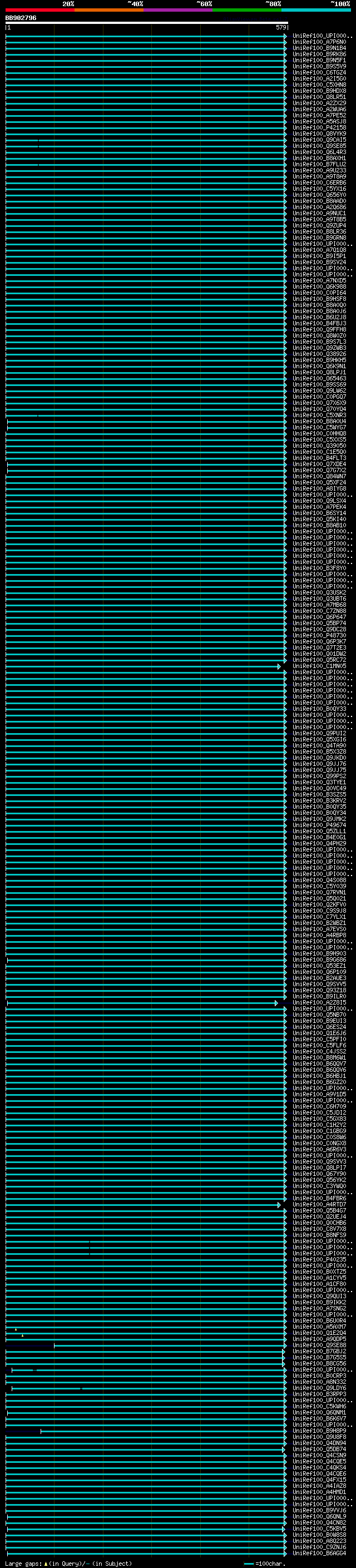
Task: Select hit label UniRef100_C6ERB6
Action: [x=319, y=182]
